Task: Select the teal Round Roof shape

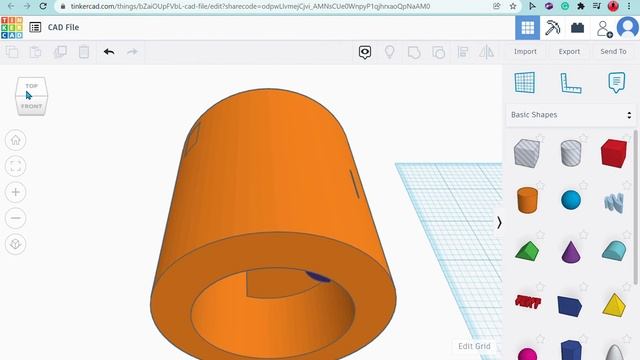Action: 614,250
